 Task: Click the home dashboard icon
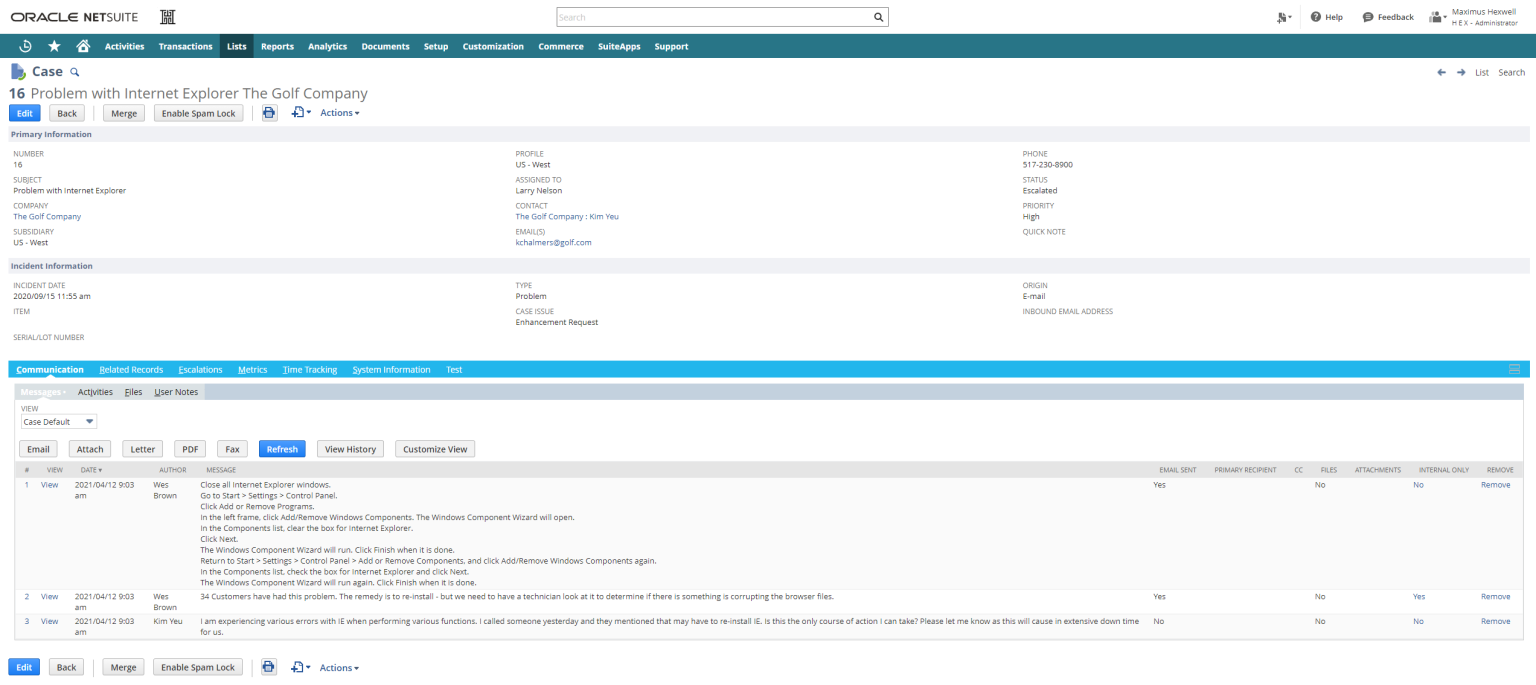[84, 46]
